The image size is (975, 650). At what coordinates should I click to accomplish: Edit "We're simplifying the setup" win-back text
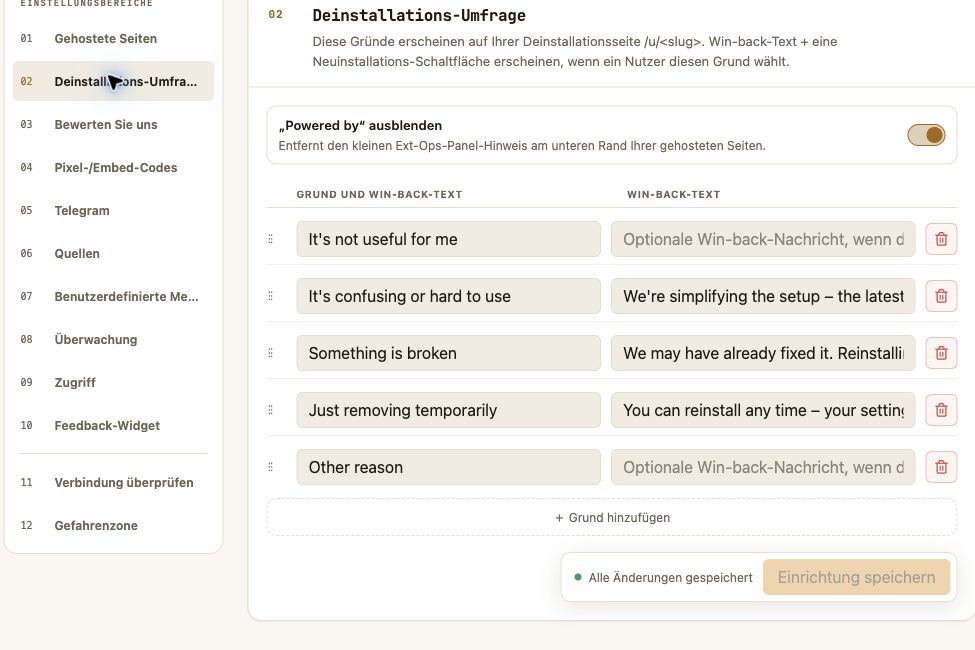pos(763,296)
